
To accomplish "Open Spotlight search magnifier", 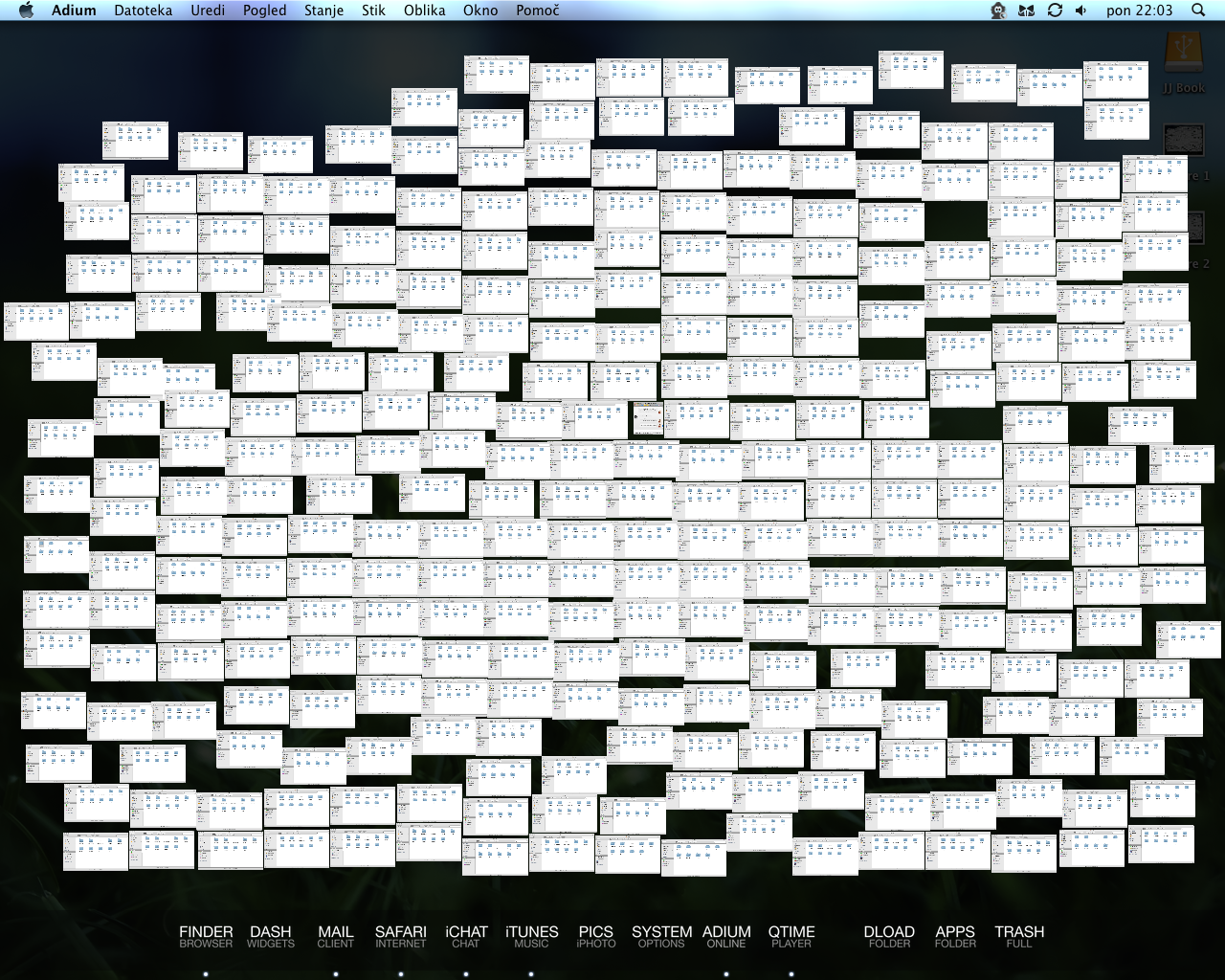I will [1198, 11].
